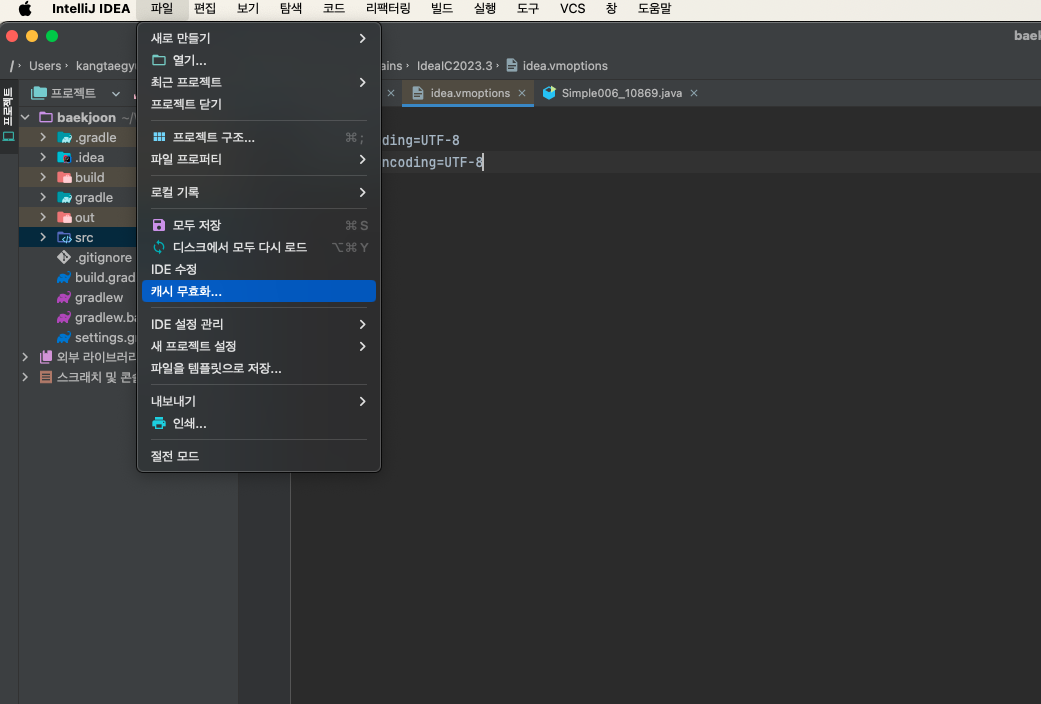This screenshot has height=704, width=1041.
Task: Open the 리팩터링 menu
Action: coord(388,9)
